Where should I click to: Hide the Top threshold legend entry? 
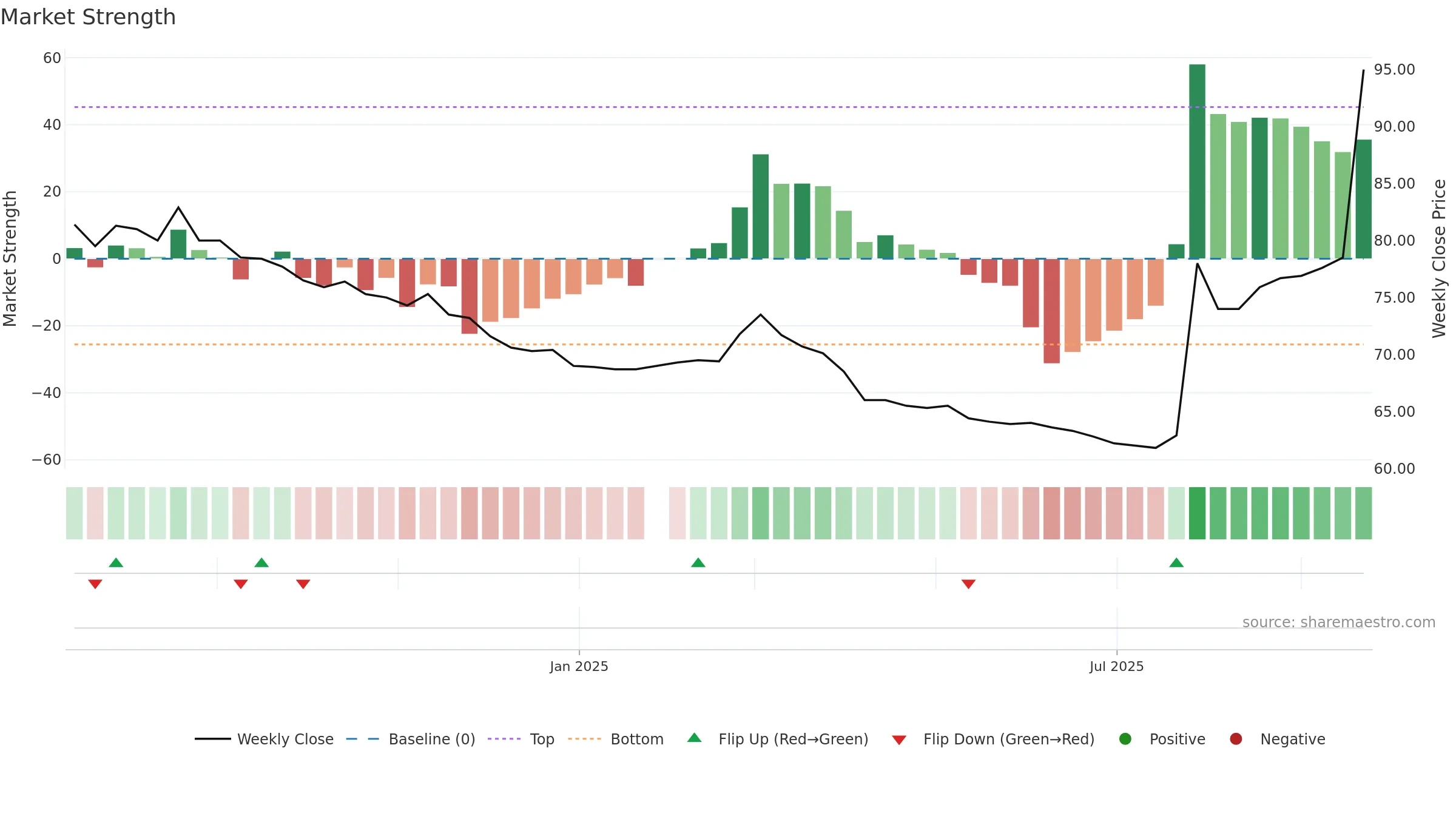pyautogui.click(x=521, y=739)
